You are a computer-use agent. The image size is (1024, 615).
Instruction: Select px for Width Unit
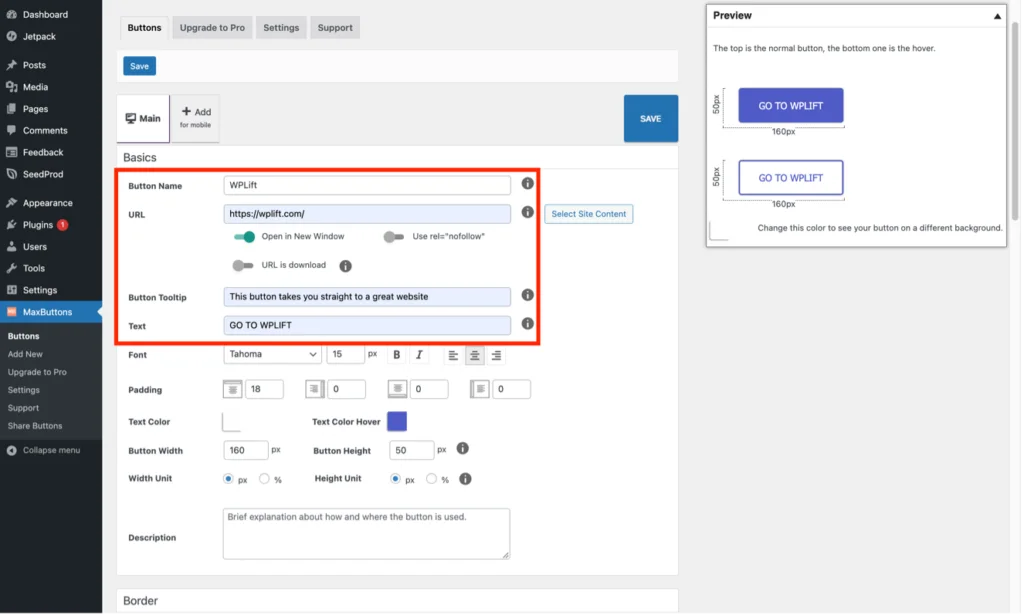pyautogui.click(x=228, y=479)
